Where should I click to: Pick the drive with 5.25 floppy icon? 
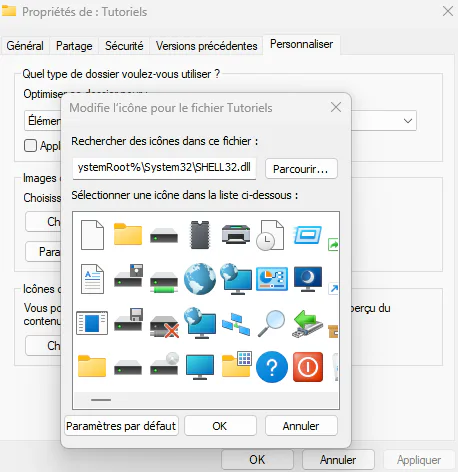click(x=128, y=276)
